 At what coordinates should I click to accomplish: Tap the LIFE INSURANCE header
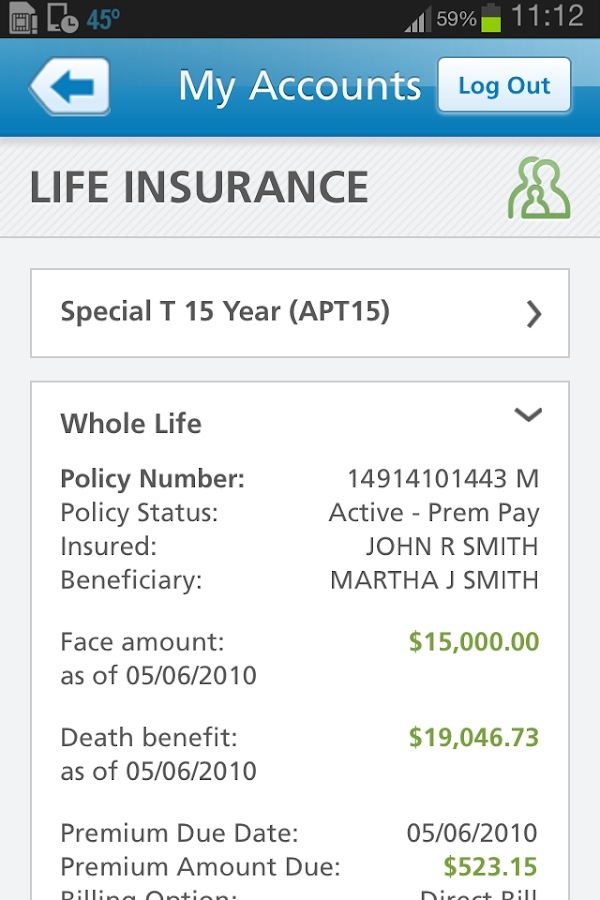[199, 188]
